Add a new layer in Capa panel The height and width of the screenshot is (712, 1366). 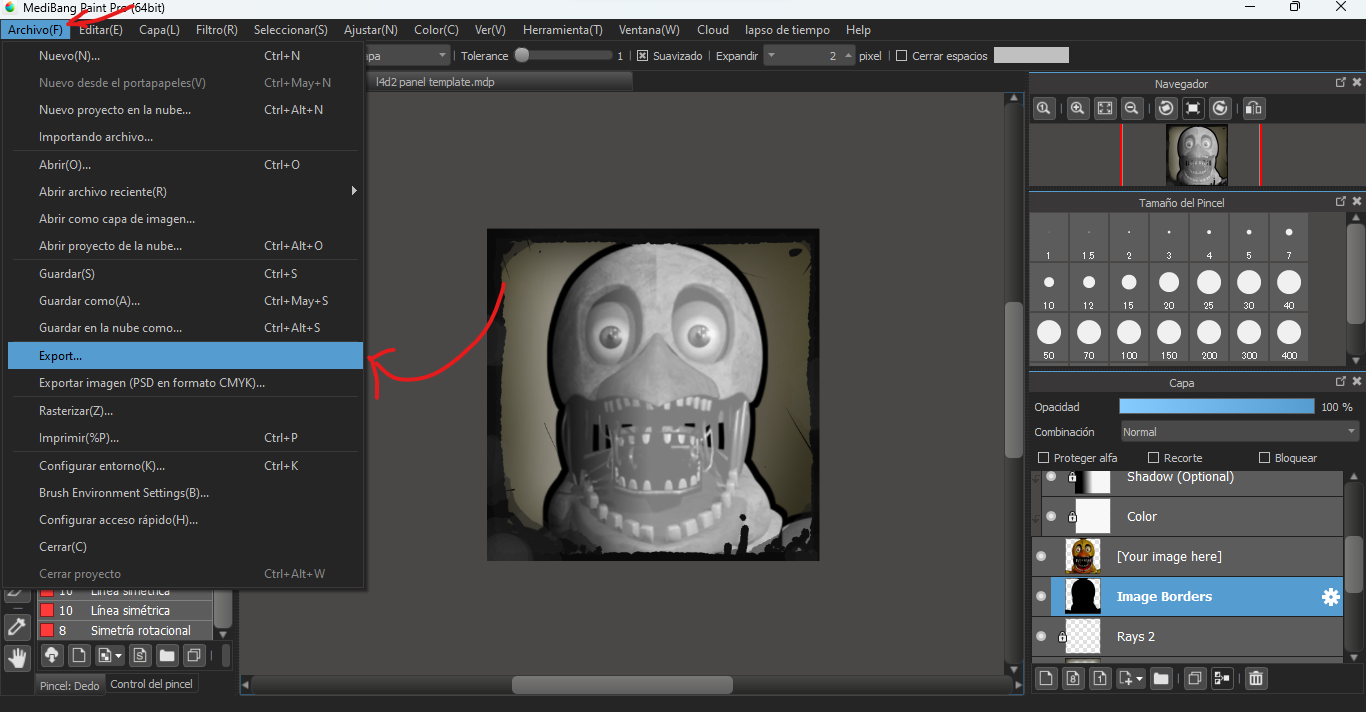click(x=1046, y=678)
